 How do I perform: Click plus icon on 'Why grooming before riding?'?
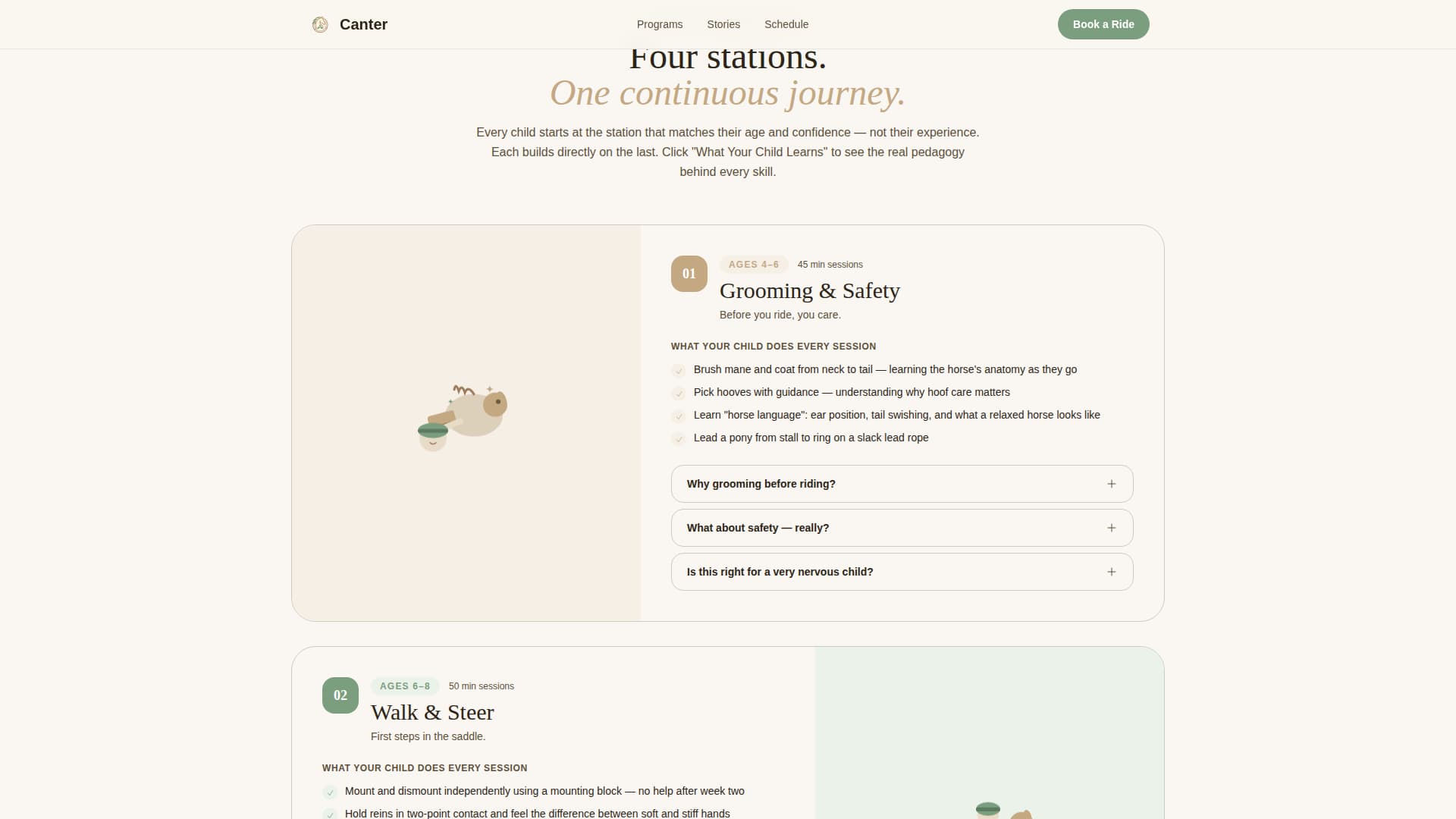pyautogui.click(x=1111, y=484)
